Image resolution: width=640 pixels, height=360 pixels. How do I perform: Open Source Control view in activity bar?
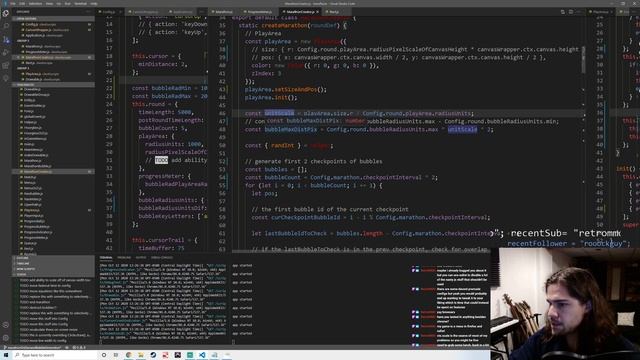click(6, 40)
